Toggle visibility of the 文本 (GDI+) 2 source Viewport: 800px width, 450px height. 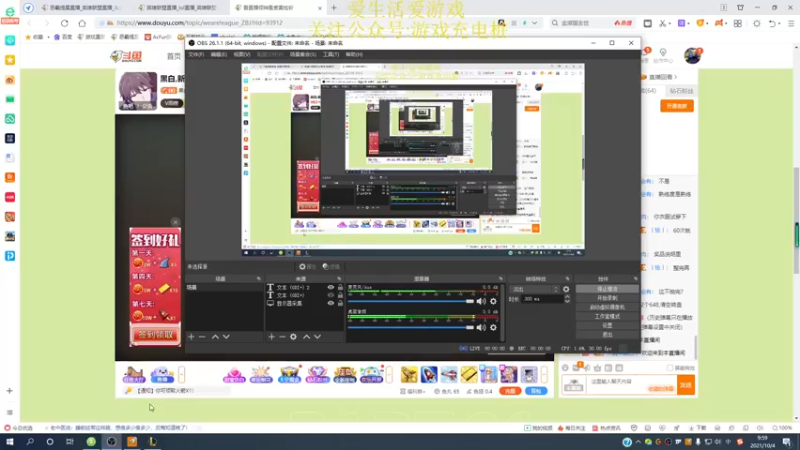331,287
